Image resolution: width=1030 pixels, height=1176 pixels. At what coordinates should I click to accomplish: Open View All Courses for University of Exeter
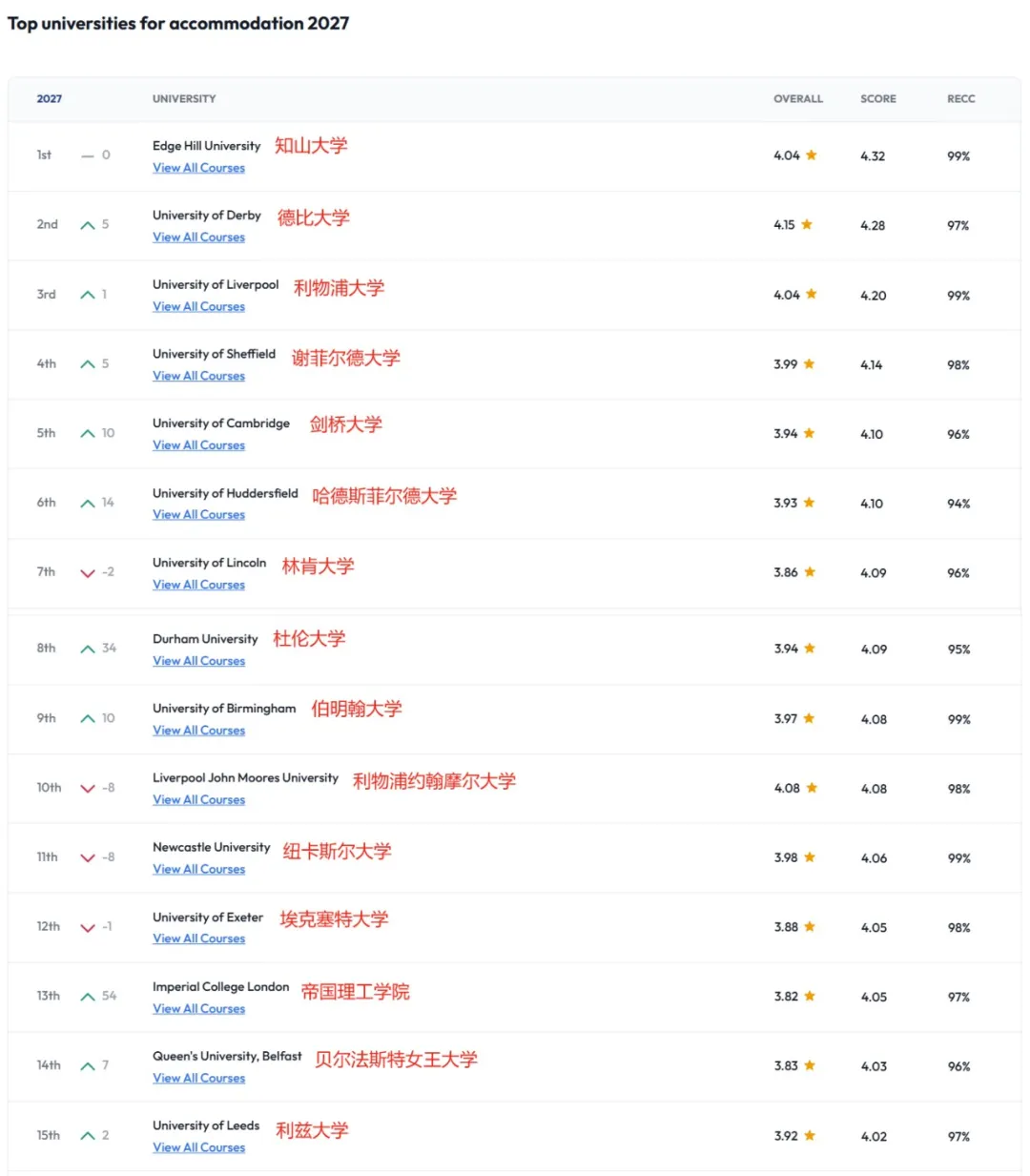[x=198, y=939]
